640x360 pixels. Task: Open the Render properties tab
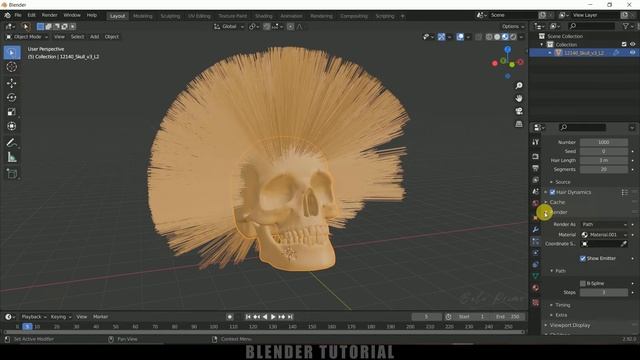pyautogui.click(x=536, y=157)
